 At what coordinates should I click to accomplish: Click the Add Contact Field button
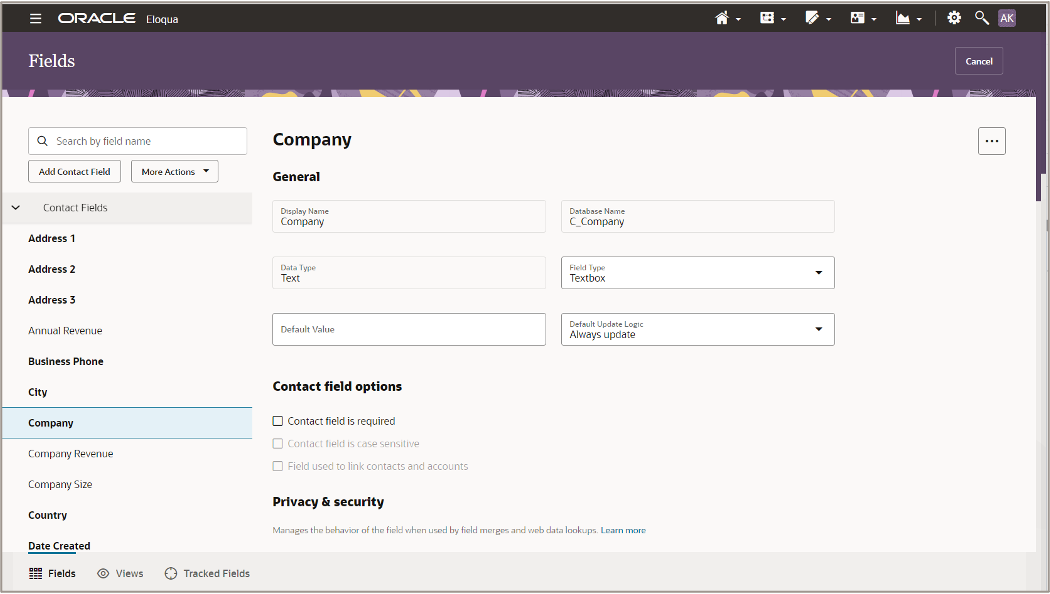[74, 172]
